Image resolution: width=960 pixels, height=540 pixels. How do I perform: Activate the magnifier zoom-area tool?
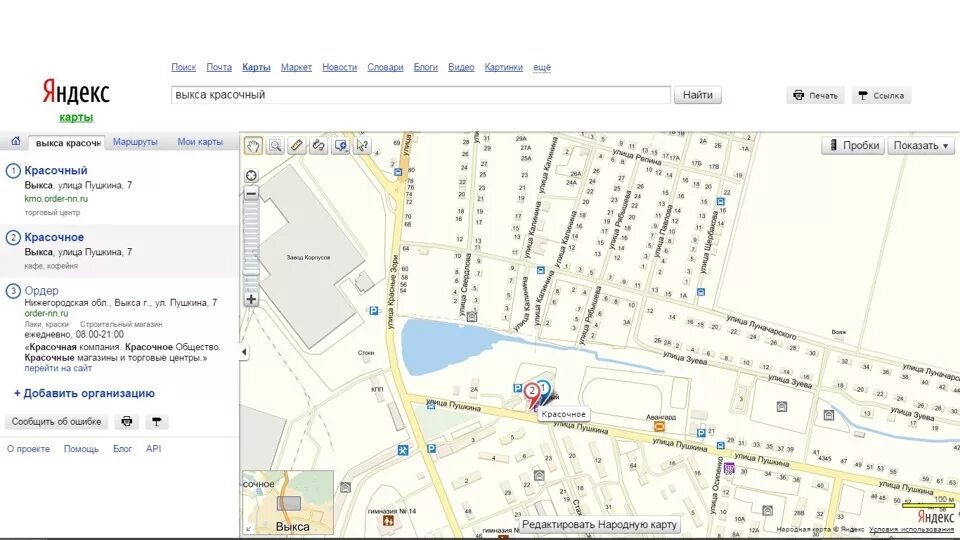pos(276,146)
